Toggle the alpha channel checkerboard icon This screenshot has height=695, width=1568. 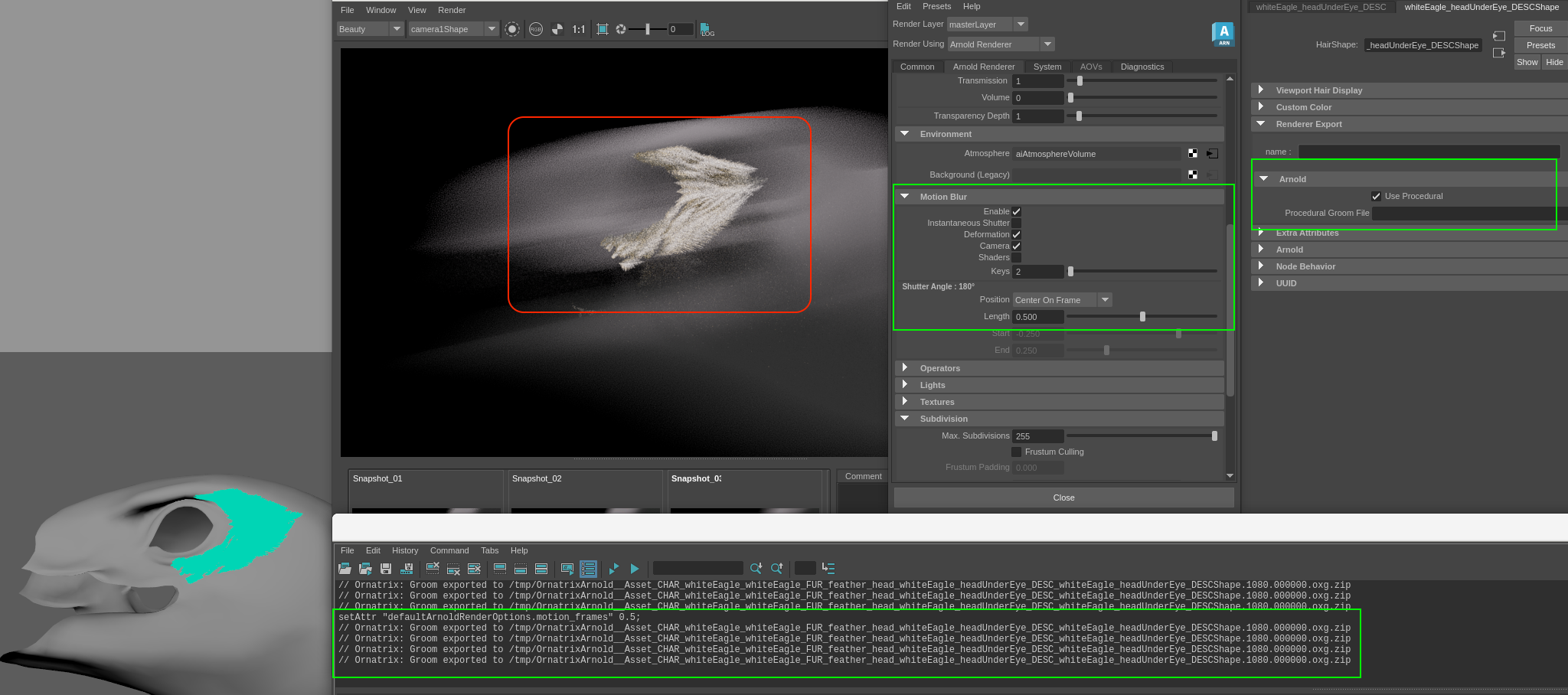(x=557, y=29)
